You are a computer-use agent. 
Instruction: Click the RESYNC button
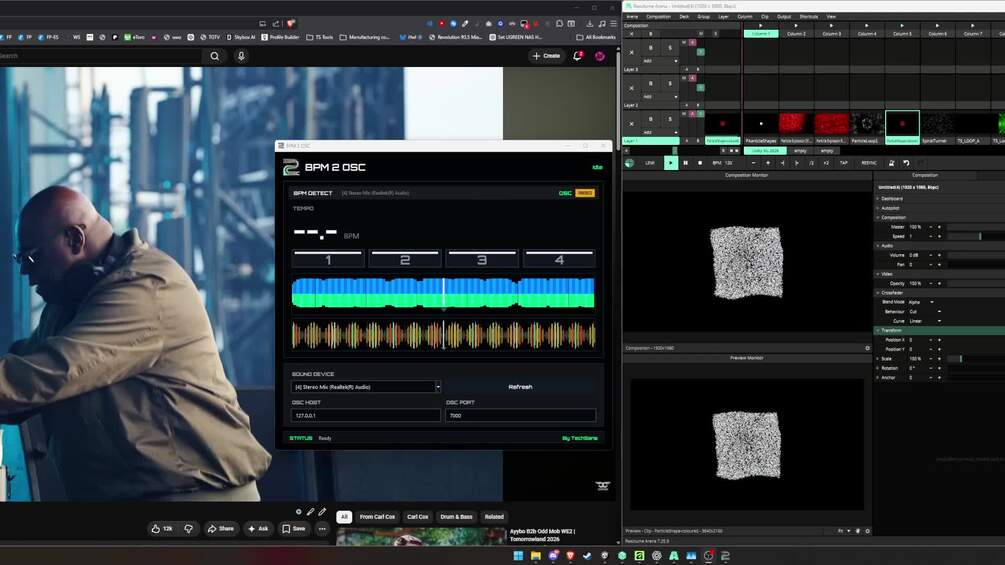coord(869,163)
